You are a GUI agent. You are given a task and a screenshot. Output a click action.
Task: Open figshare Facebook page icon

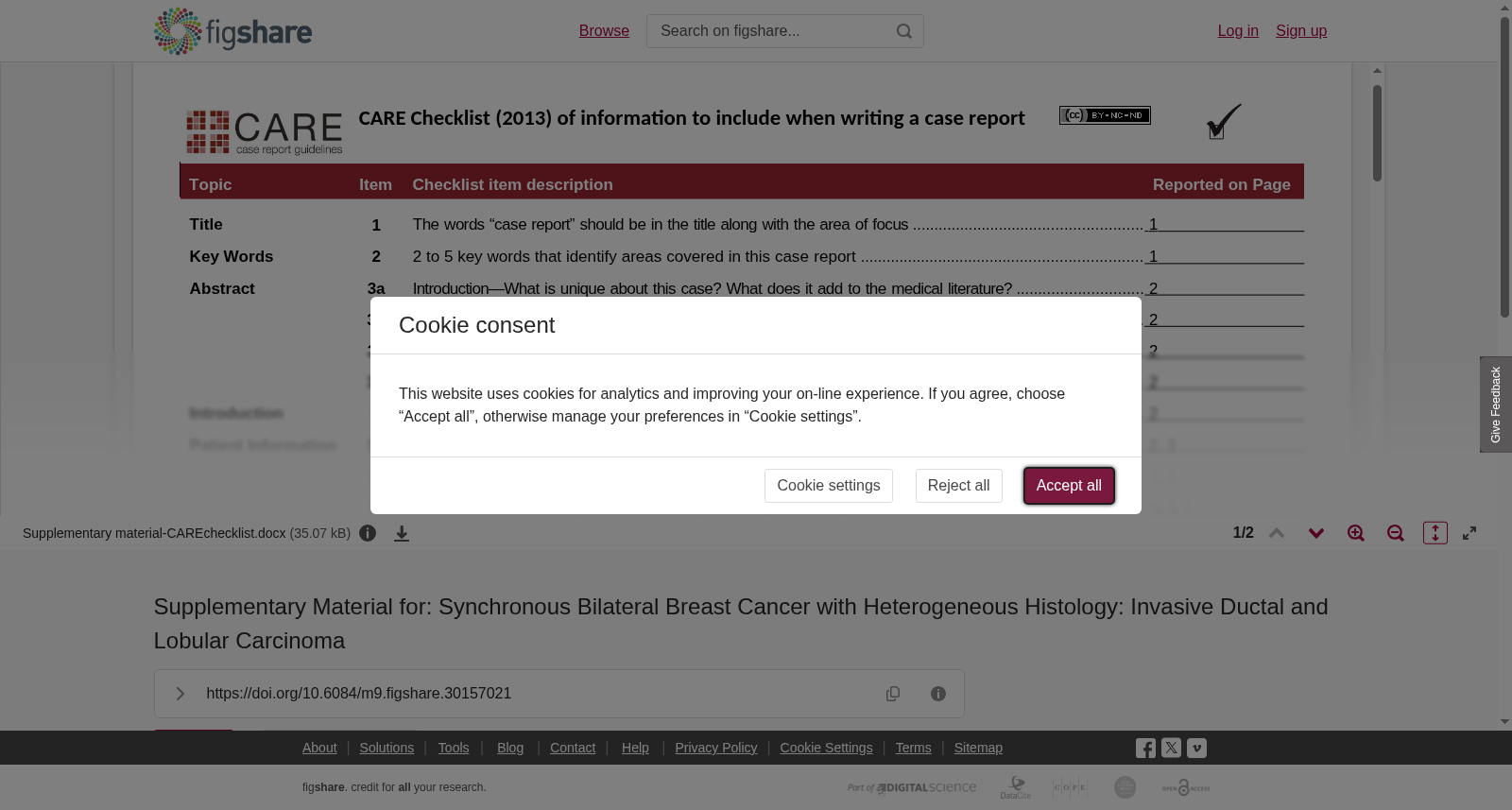coord(1145,749)
